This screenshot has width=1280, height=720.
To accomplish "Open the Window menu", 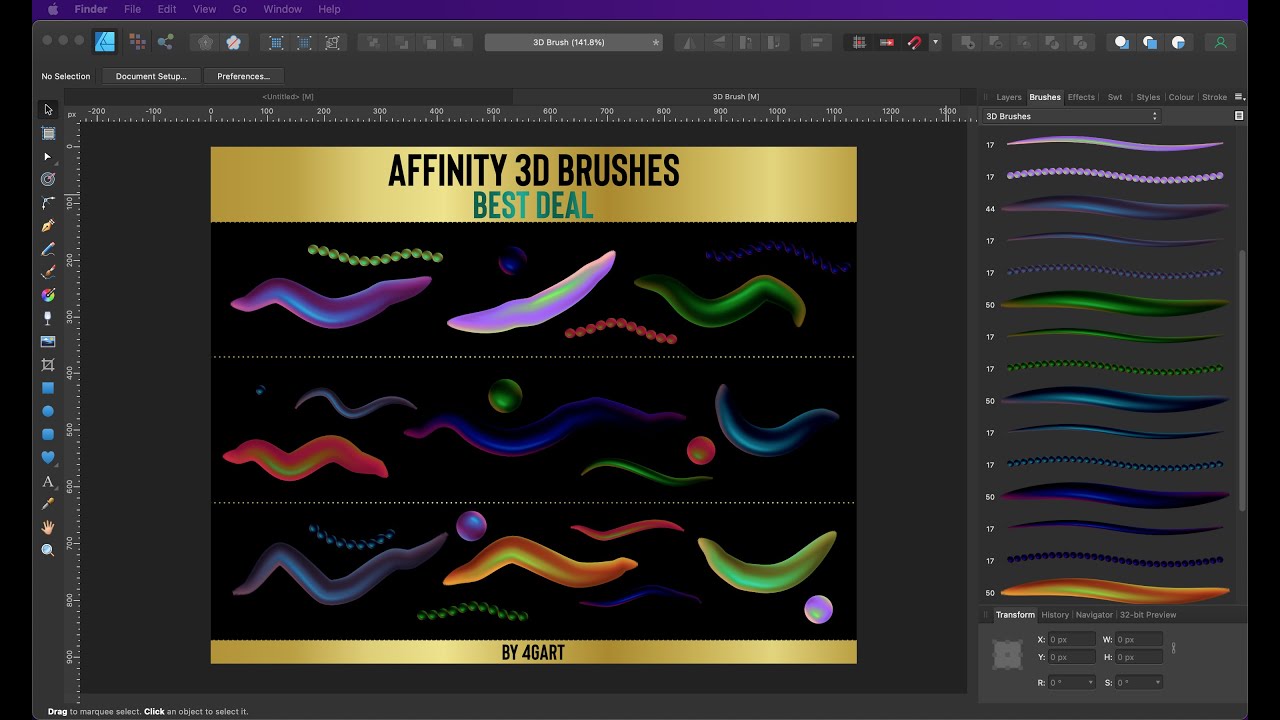I will [x=282, y=9].
